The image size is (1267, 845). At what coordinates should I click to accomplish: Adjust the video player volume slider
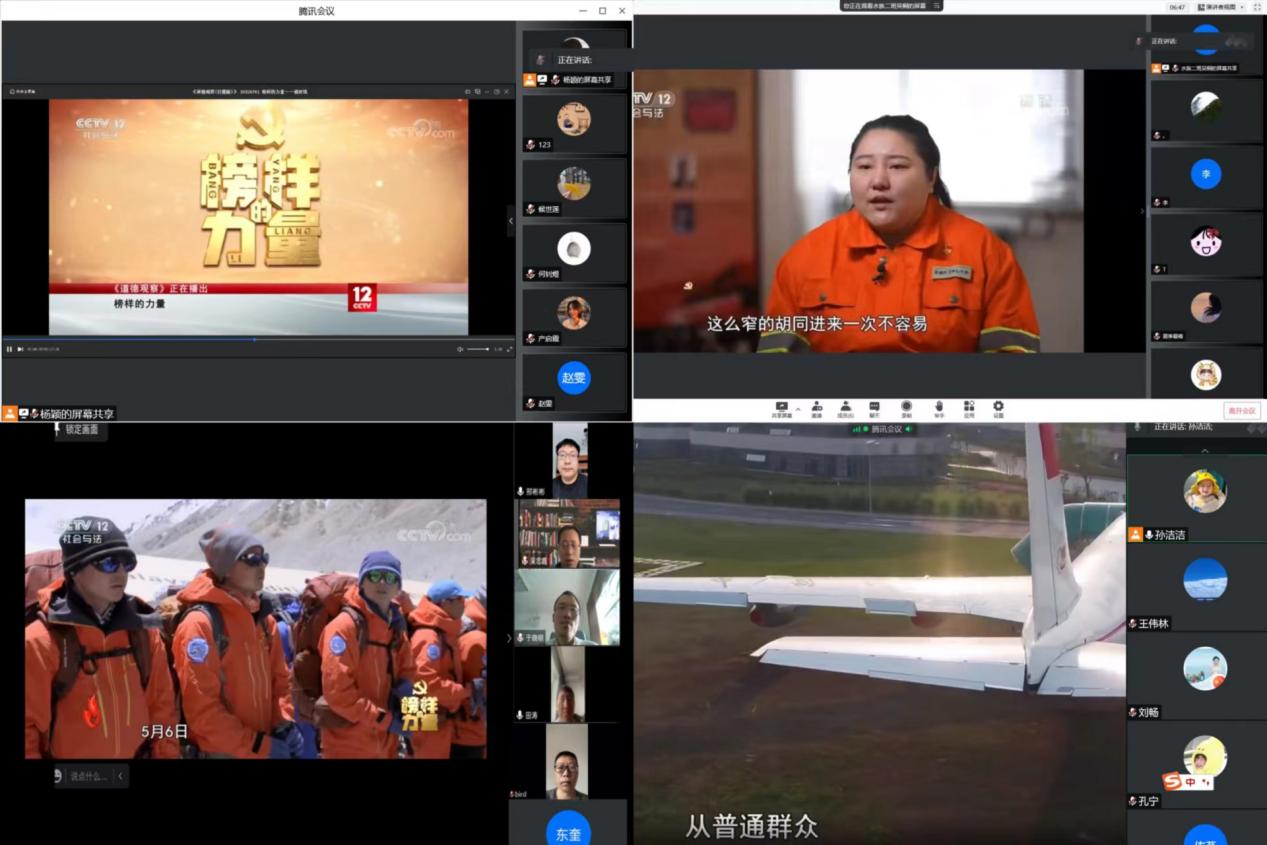pyautogui.click(x=479, y=349)
